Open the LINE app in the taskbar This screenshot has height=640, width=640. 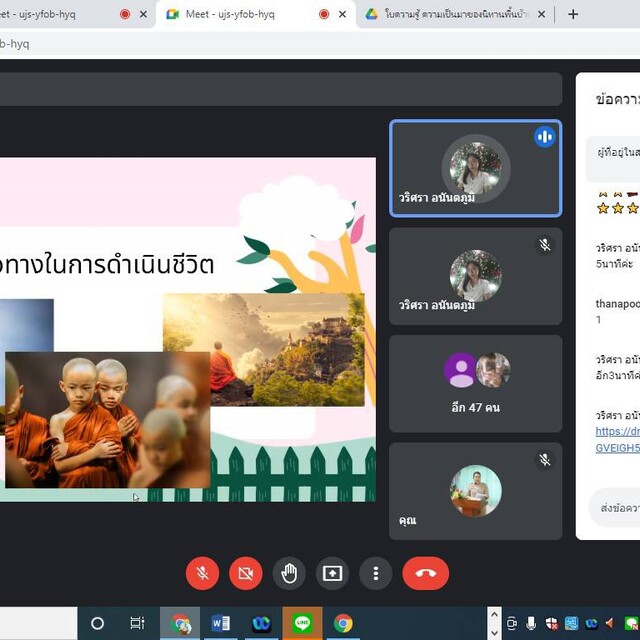pos(302,623)
